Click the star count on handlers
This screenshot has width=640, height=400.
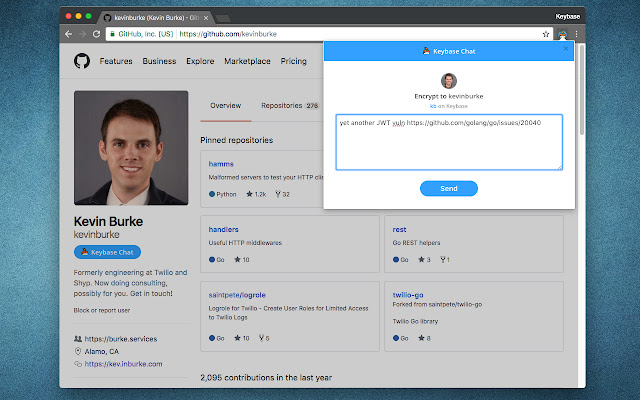click(242, 260)
